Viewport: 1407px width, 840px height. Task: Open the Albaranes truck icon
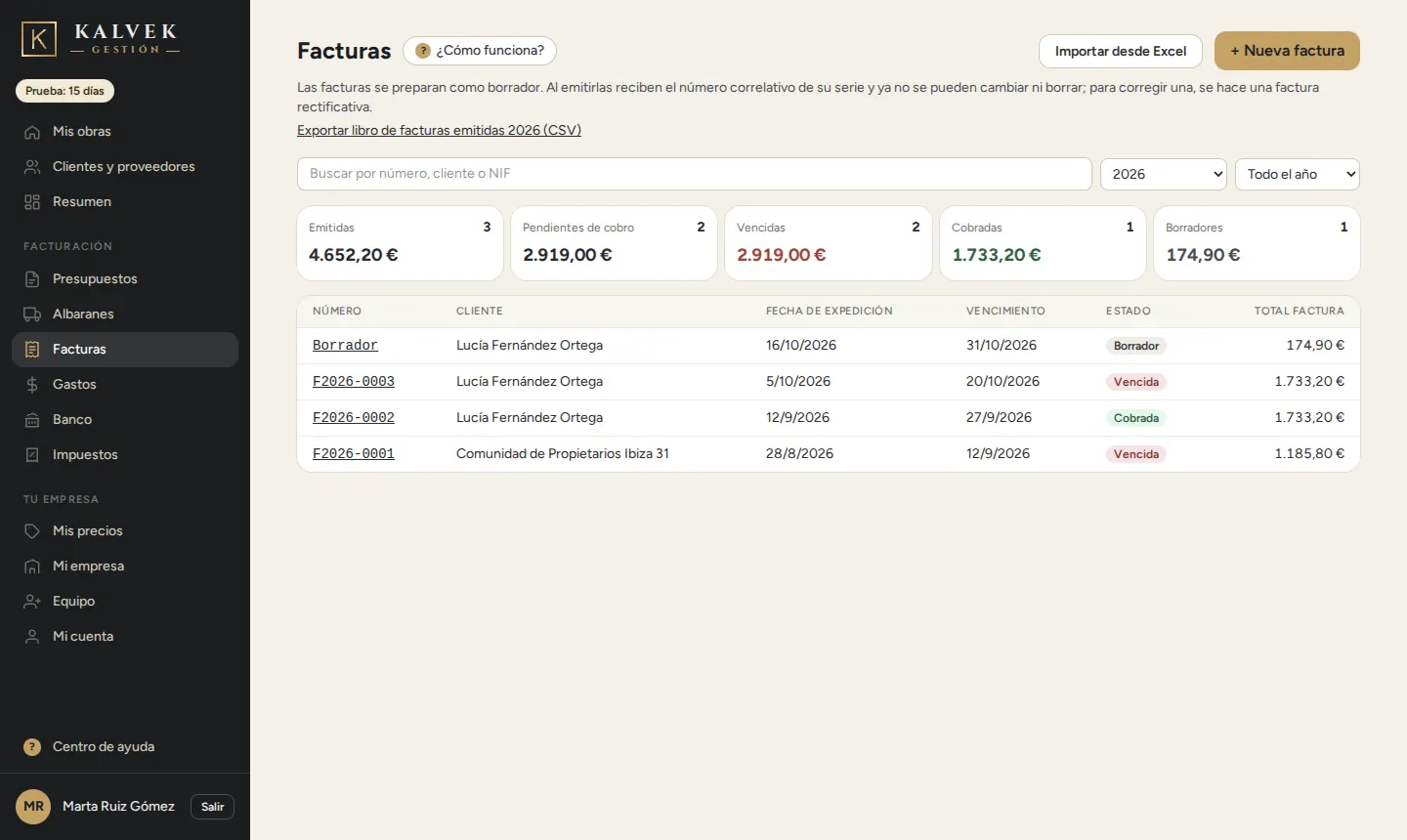pyautogui.click(x=32, y=315)
